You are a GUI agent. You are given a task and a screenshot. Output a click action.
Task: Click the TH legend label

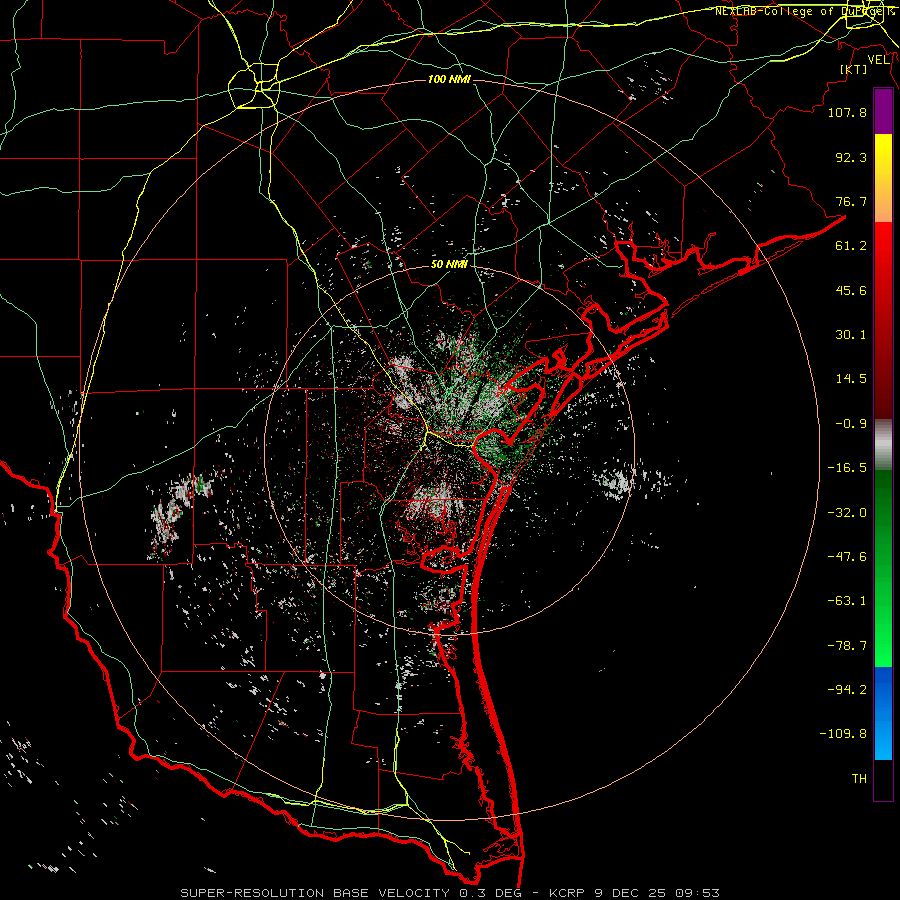pos(859,778)
